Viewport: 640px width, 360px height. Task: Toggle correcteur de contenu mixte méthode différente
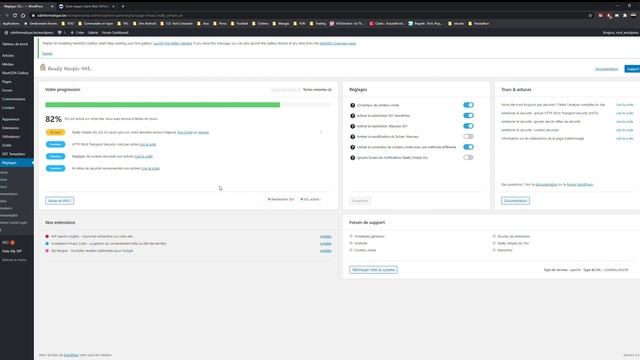click(468, 147)
